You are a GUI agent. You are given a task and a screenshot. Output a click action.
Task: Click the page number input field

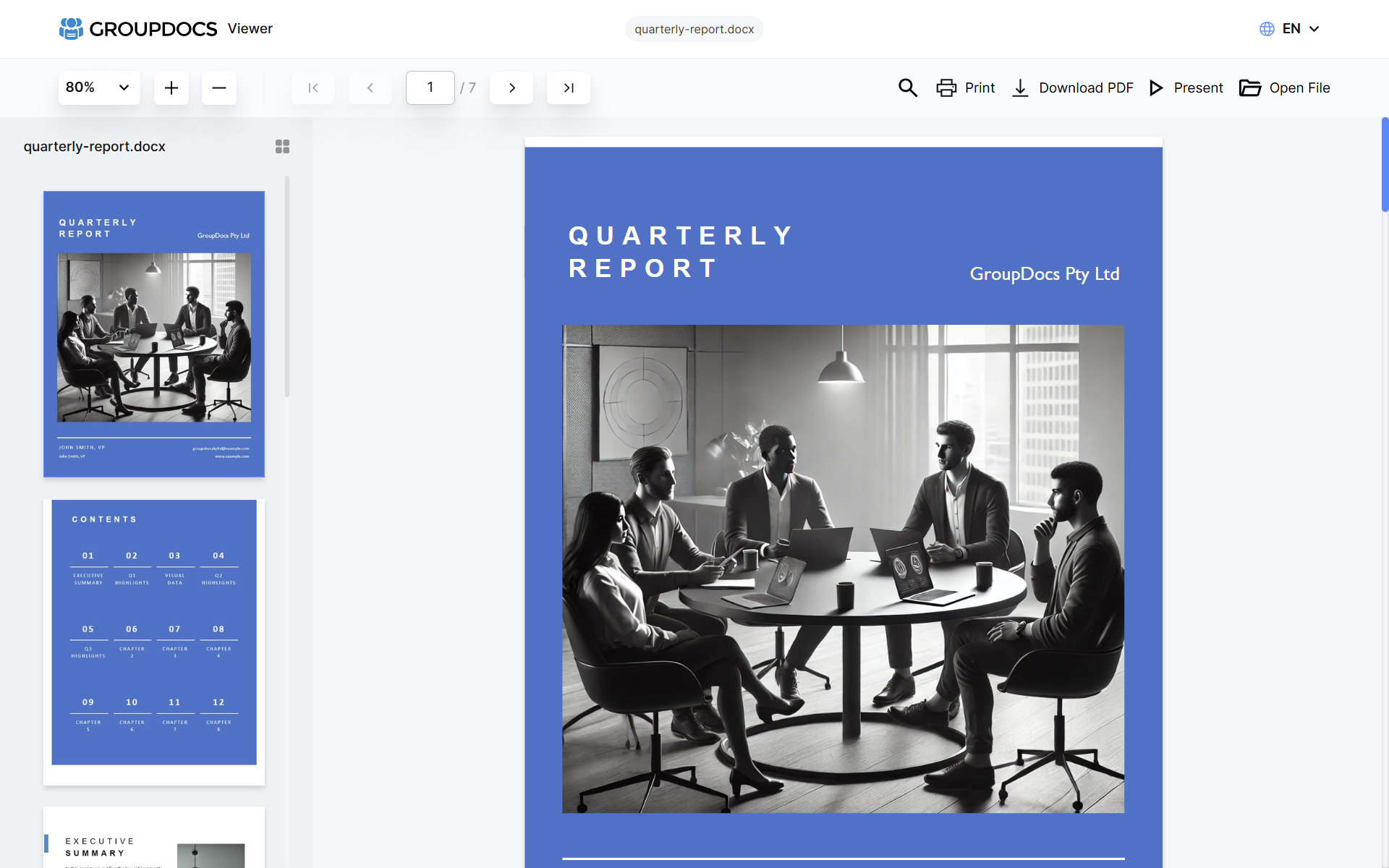coord(430,88)
